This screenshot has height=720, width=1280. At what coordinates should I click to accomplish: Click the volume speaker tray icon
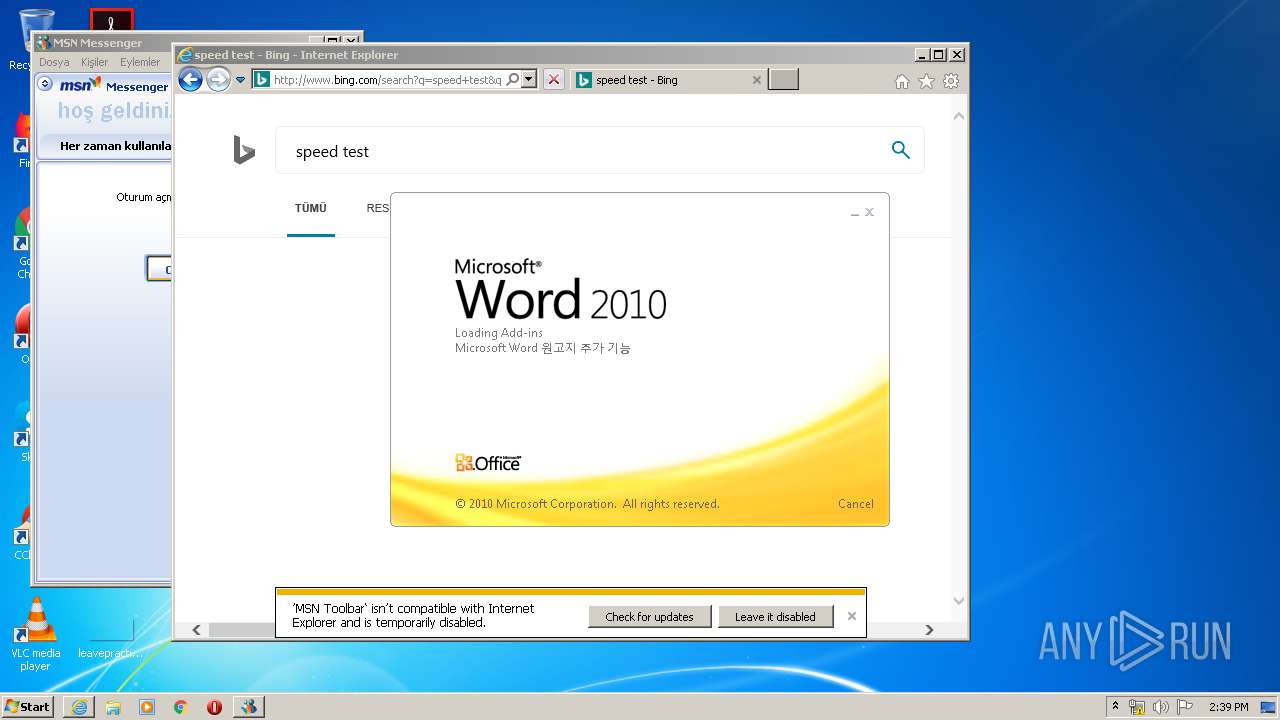click(1161, 707)
